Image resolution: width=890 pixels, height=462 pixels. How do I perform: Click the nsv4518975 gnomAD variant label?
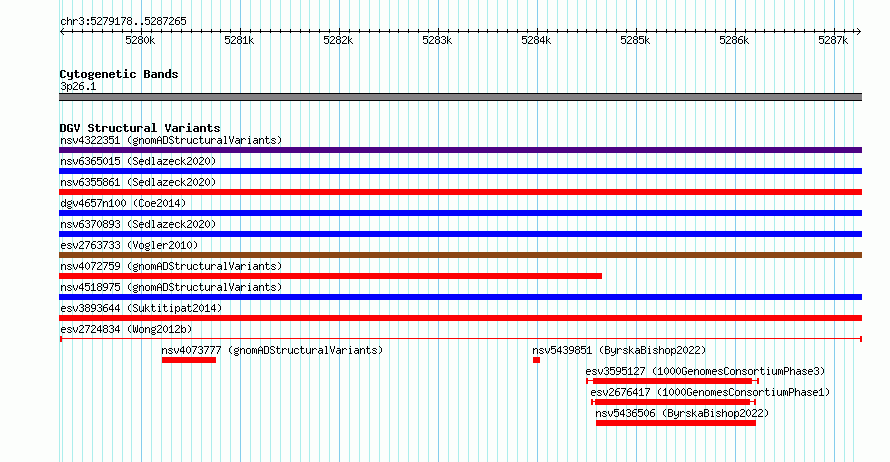click(171, 287)
